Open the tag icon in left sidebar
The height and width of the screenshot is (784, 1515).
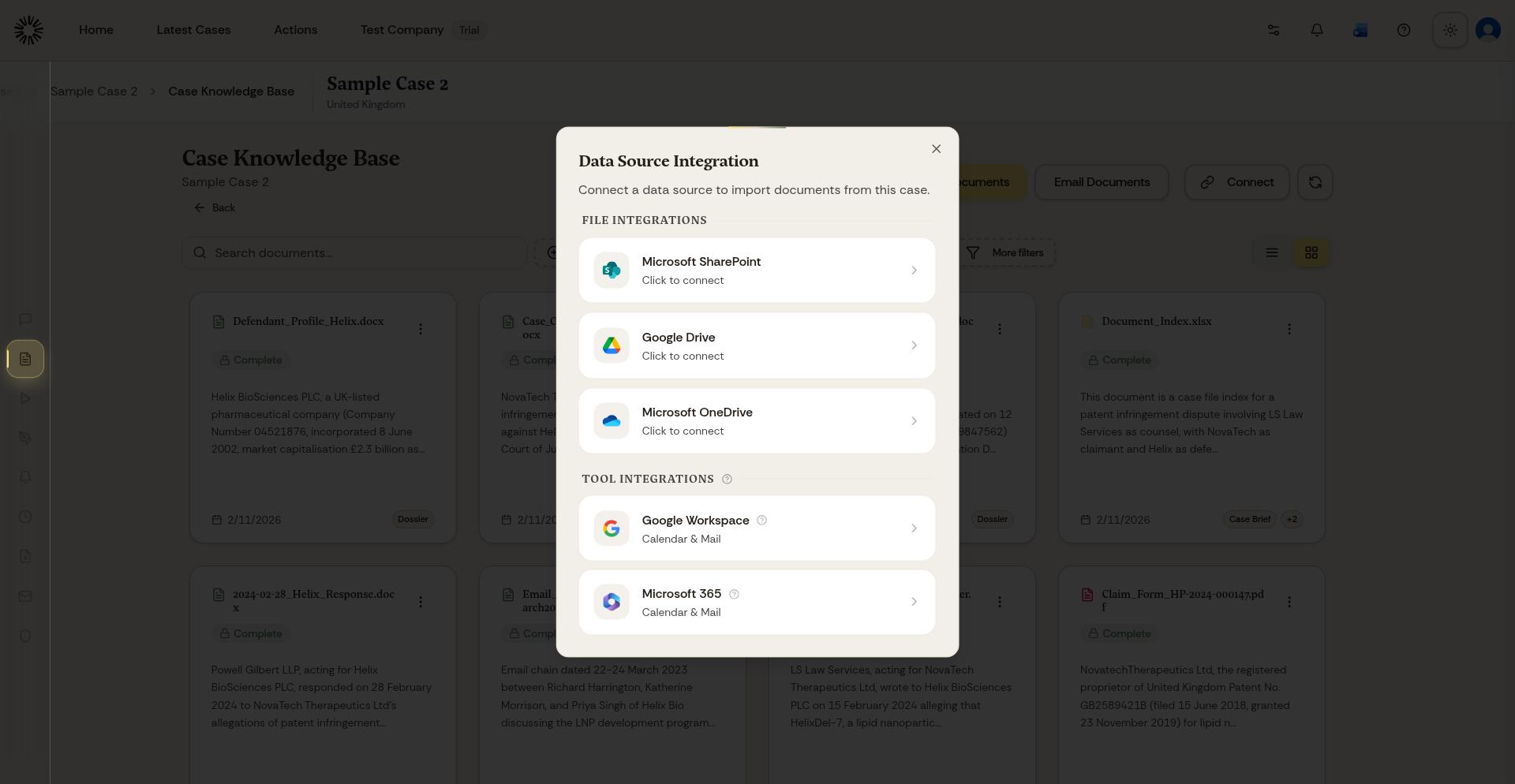[x=25, y=438]
